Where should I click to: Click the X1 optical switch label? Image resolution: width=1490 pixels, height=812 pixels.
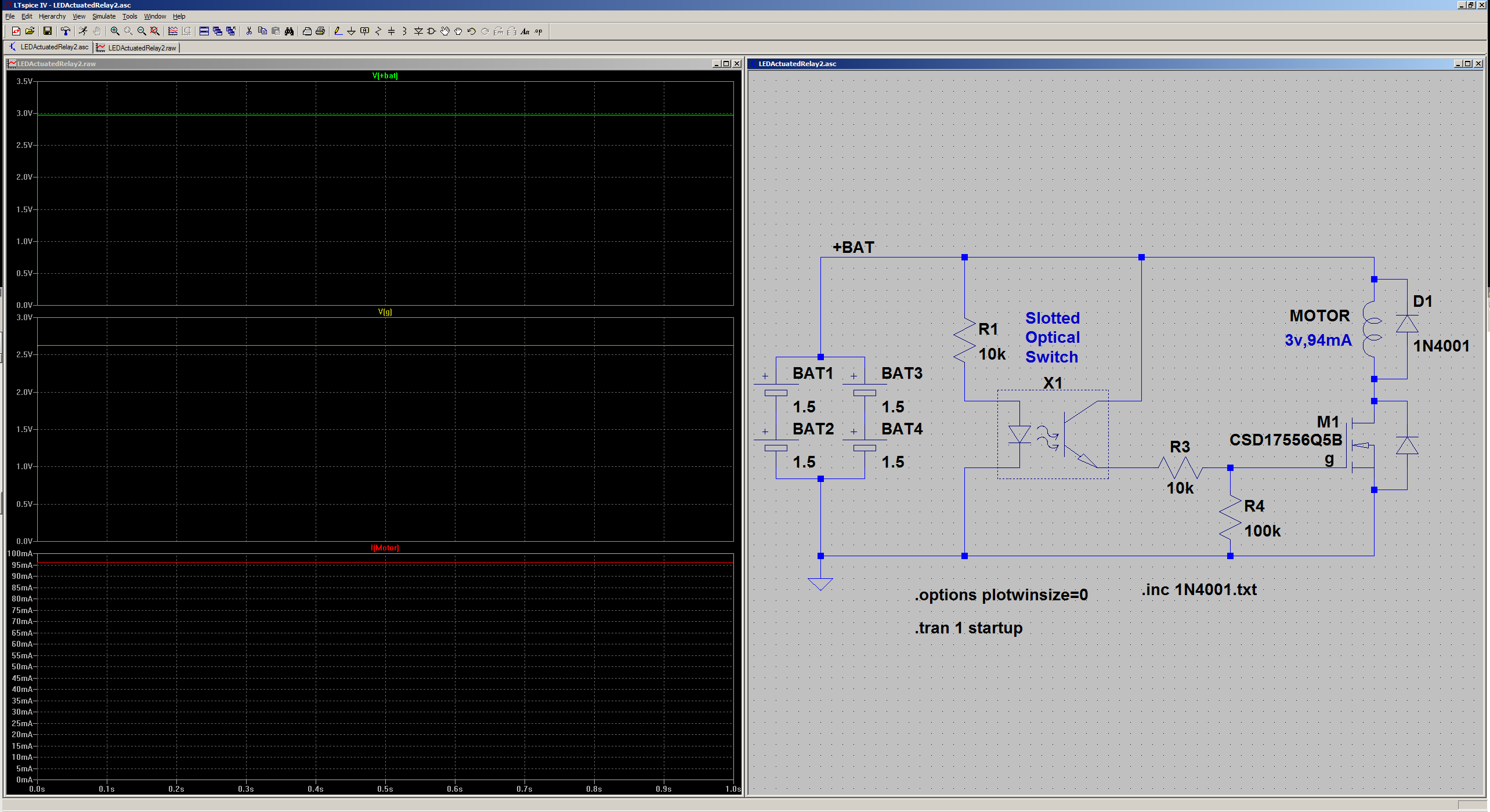(x=1053, y=383)
